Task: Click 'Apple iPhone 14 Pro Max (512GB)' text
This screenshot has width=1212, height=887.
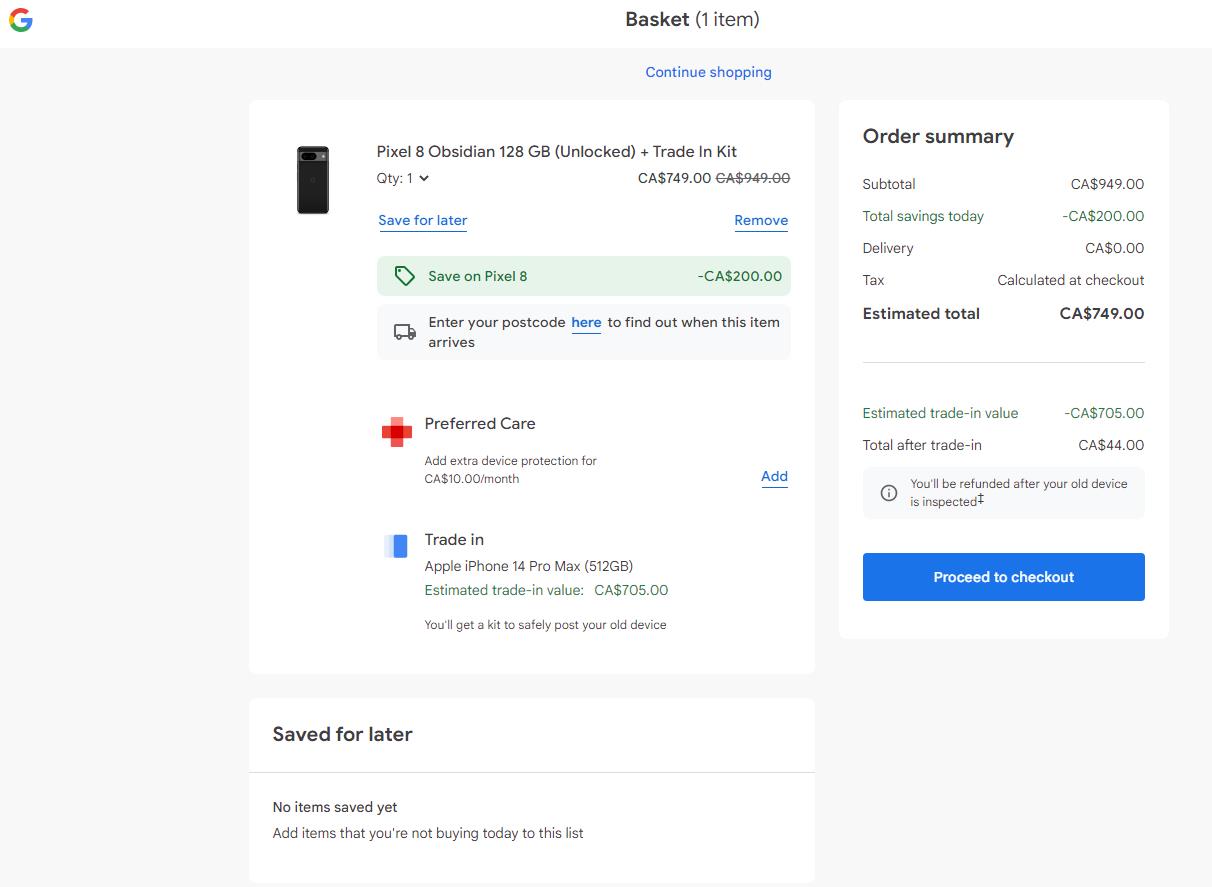Action: point(529,566)
